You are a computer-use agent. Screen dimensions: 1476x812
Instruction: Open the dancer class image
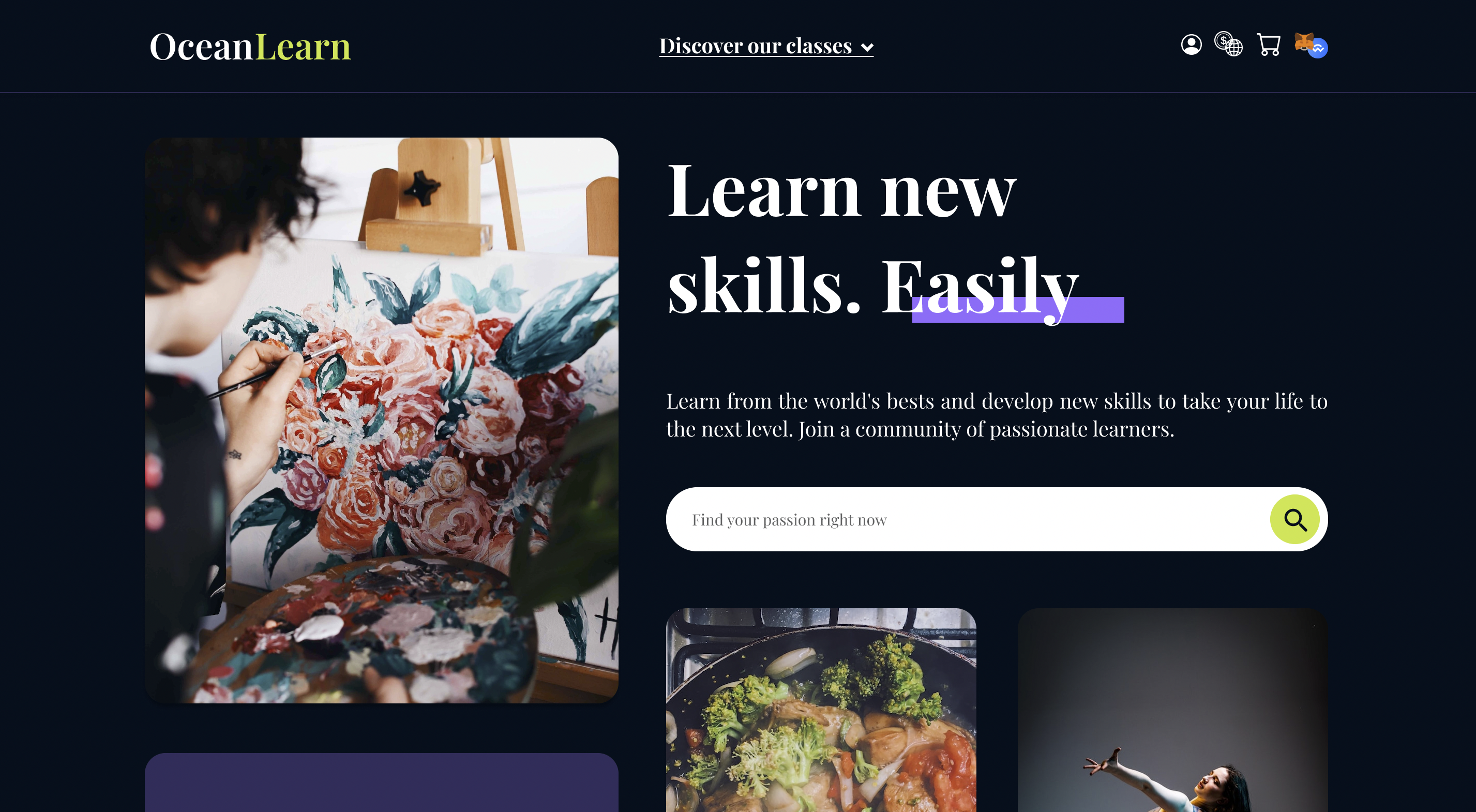click(x=1172, y=710)
